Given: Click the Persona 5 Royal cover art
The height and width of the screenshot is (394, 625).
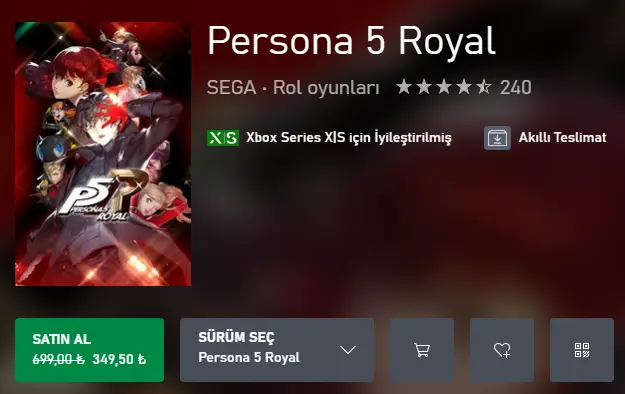Looking at the screenshot, I should [x=103, y=154].
